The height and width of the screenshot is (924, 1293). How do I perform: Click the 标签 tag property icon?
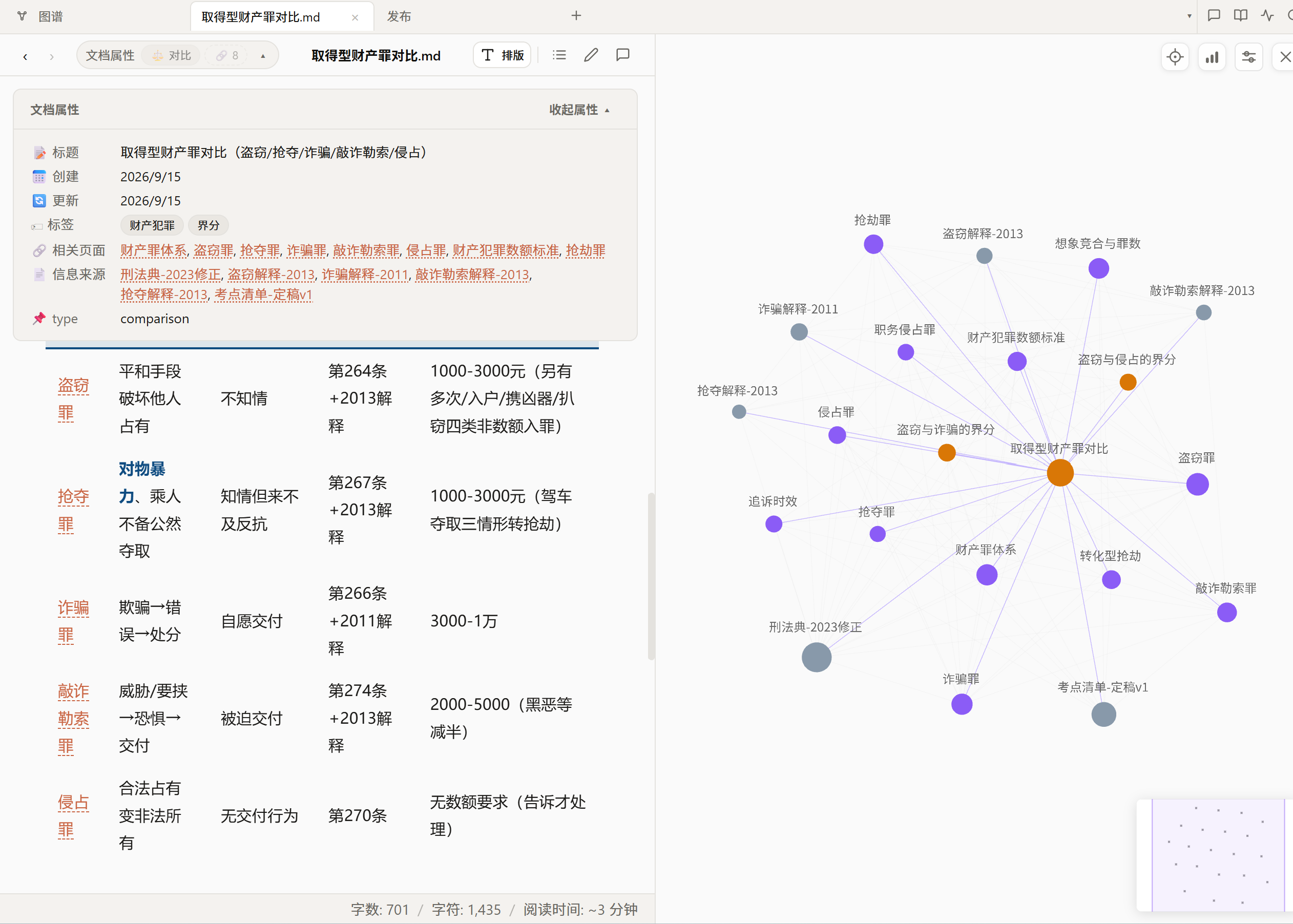[x=37, y=226]
